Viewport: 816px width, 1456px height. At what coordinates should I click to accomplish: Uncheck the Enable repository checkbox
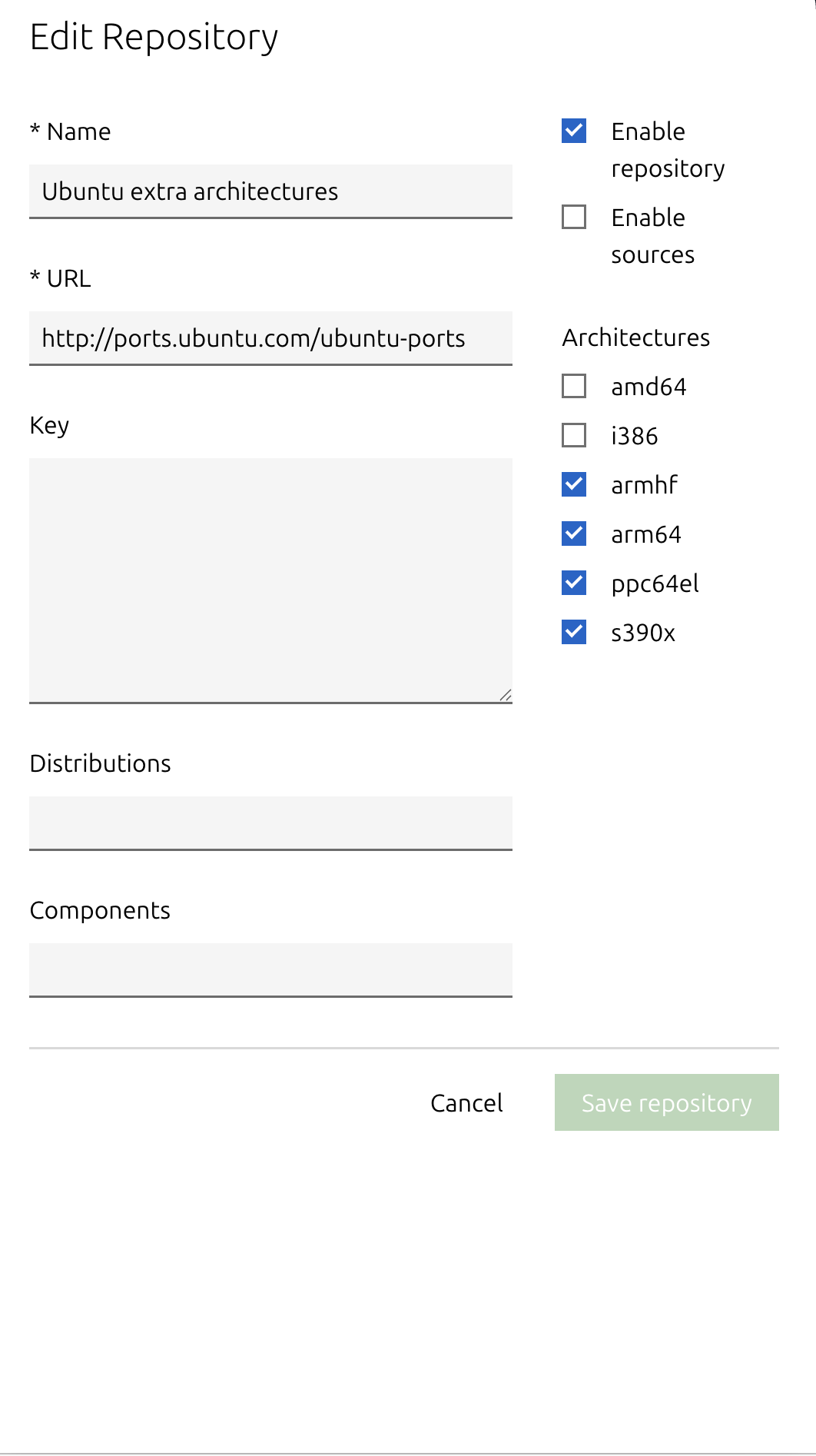pos(574,131)
